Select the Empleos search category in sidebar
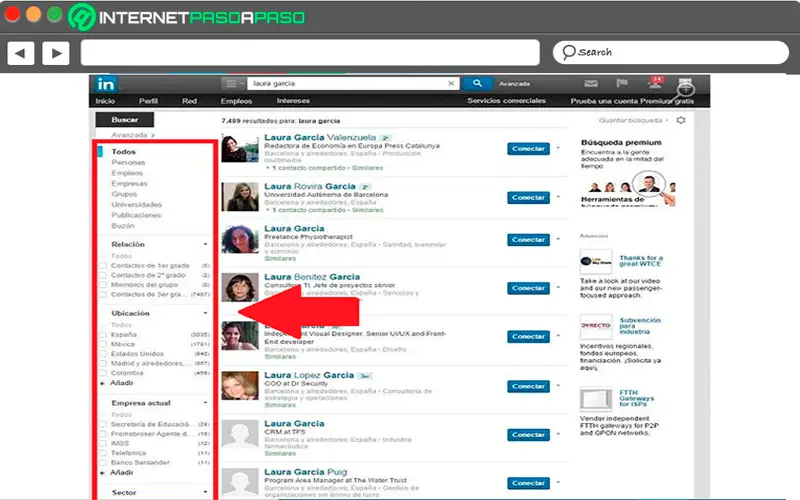The height and width of the screenshot is (500, 800). coord(127,173)
